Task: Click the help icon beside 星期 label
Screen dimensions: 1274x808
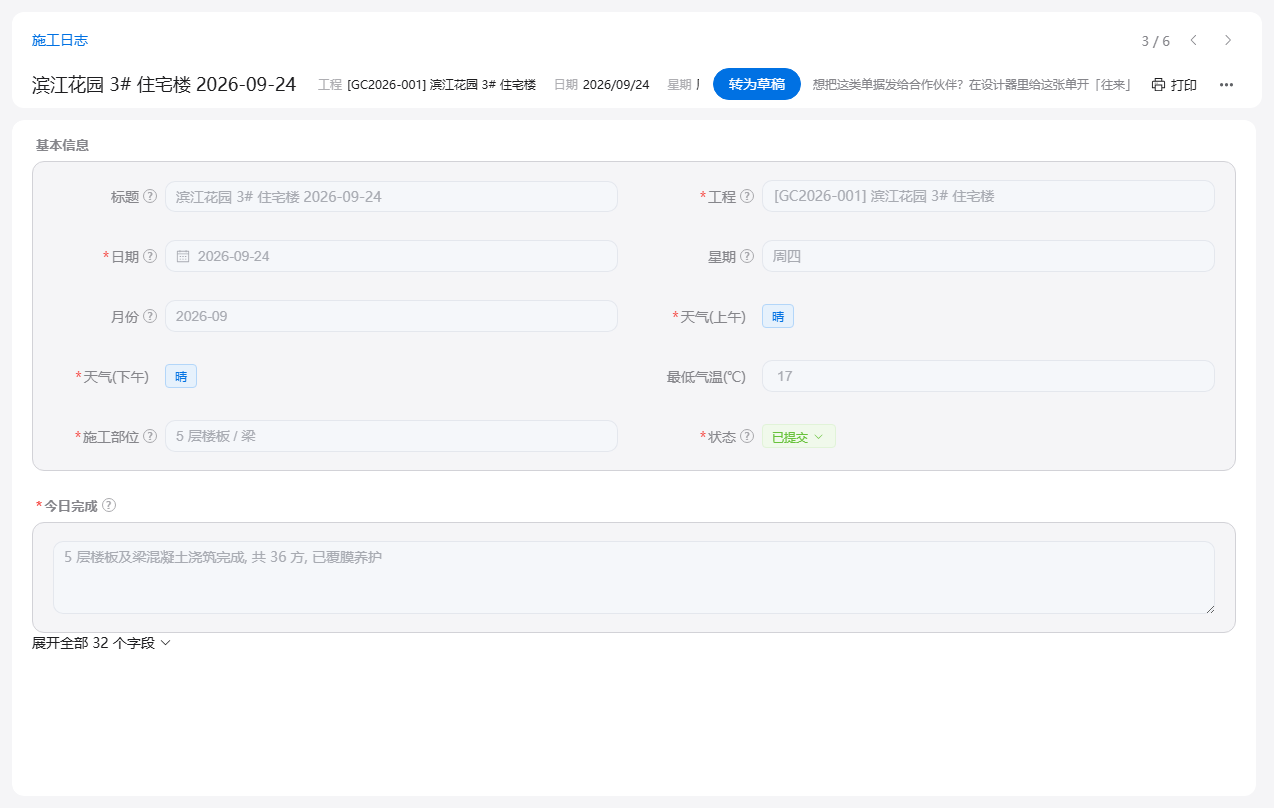Action: pyautogui.click(x=747, y=256)
